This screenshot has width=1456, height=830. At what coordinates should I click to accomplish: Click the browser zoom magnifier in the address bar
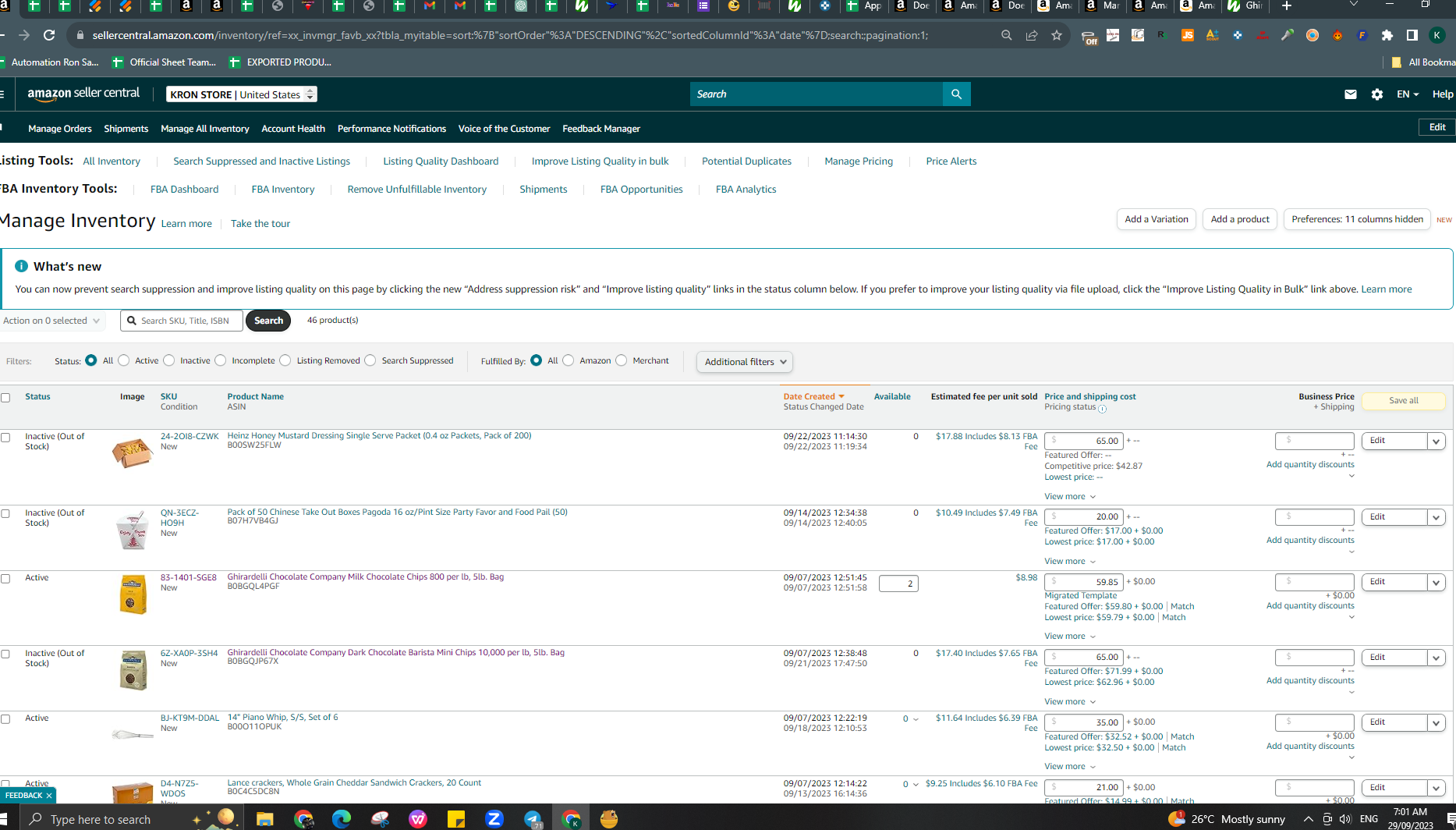(1007, 35)
